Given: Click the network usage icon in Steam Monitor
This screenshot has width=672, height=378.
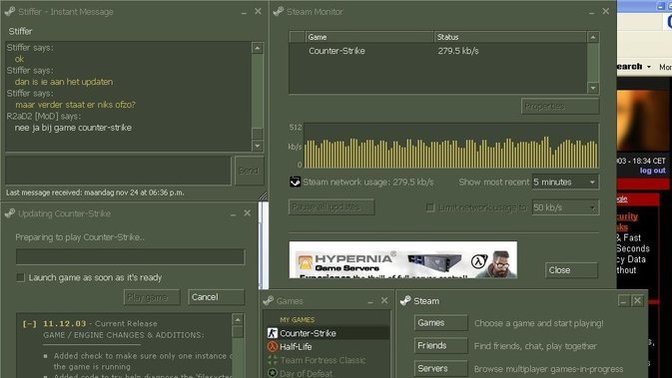Looking at the screenshot, I should click(x=295, y=182).
